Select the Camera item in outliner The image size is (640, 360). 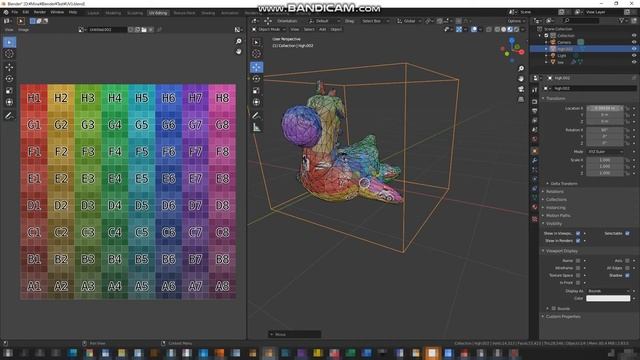564,42
